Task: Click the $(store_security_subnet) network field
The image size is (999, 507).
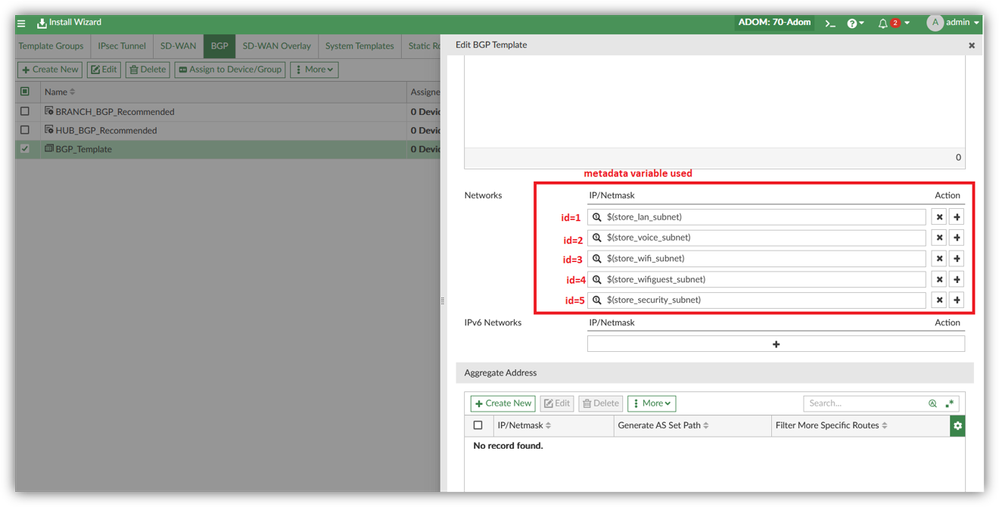Action: click(x=756, y=300)
